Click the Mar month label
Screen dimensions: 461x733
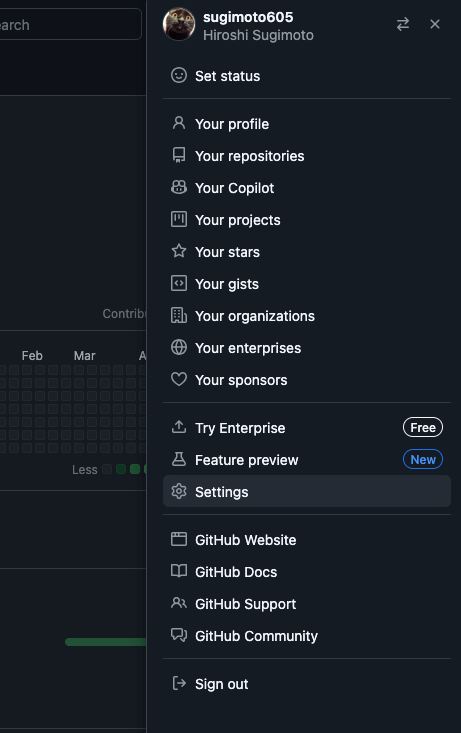[x=85, y=356]
